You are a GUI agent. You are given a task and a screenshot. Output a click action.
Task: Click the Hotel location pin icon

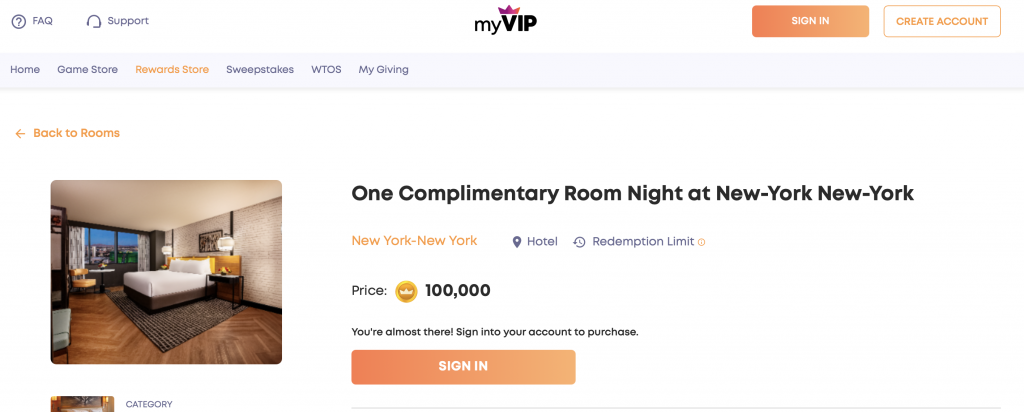[x=517, y=242]
